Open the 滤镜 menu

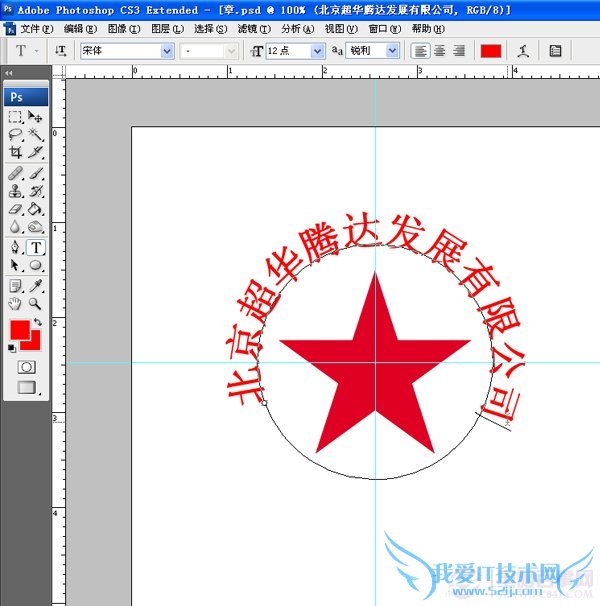(254, 29)
